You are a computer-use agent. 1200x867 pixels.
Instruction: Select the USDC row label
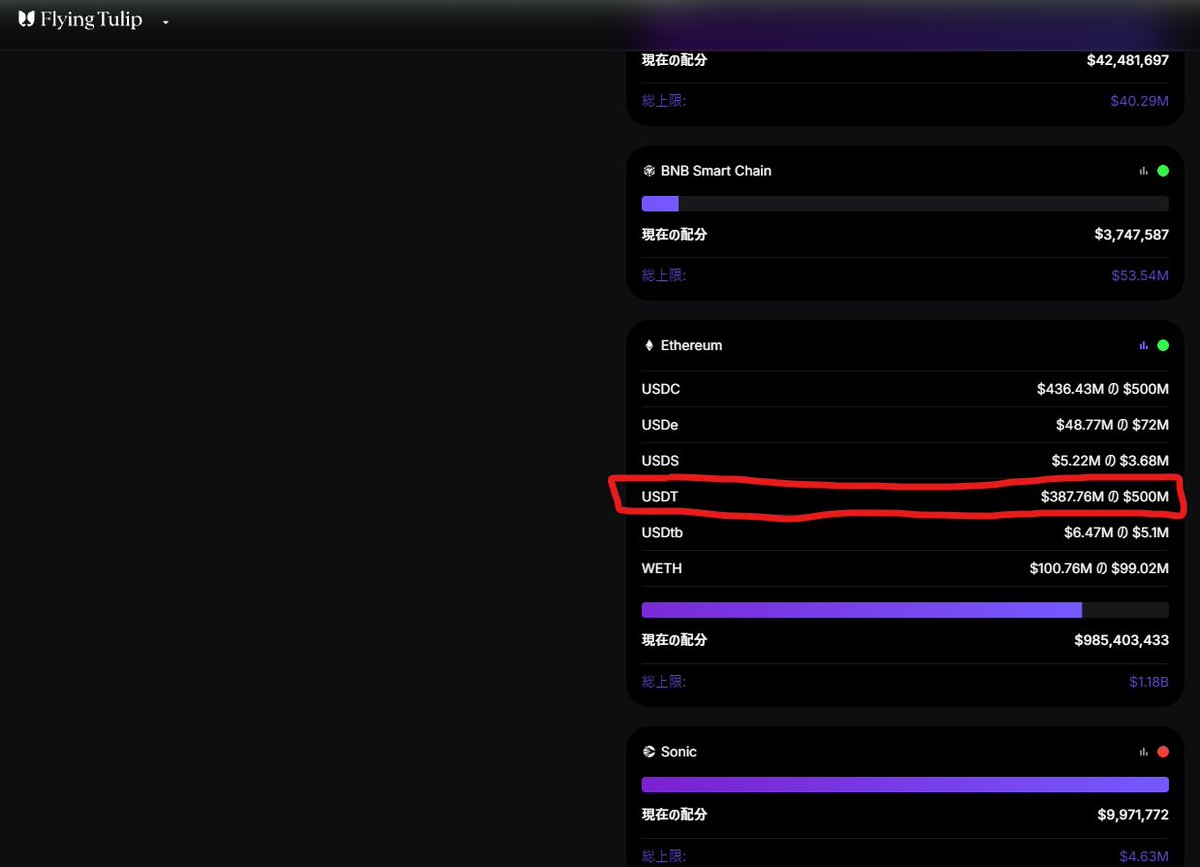[661, 389]
